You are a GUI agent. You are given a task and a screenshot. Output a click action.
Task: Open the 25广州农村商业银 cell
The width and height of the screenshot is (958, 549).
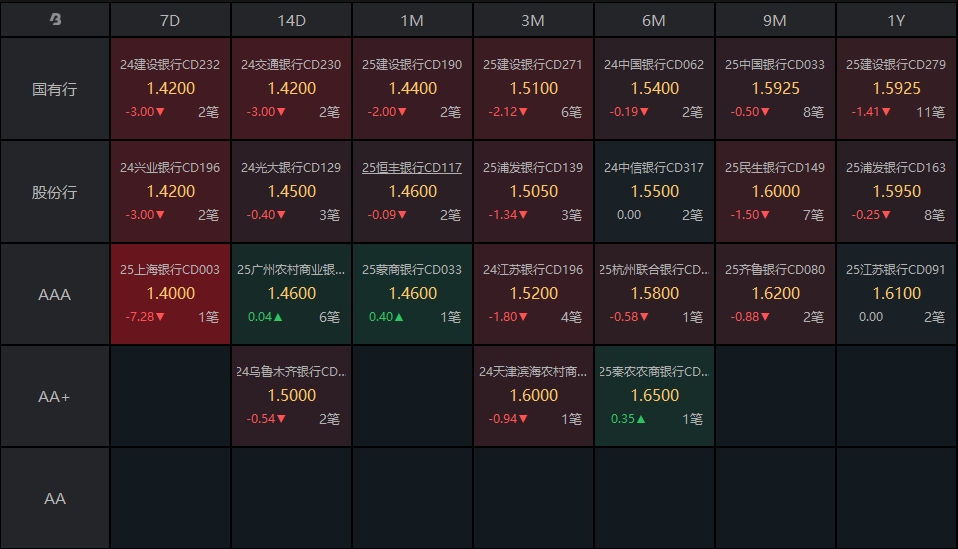[x=291, y=294]
